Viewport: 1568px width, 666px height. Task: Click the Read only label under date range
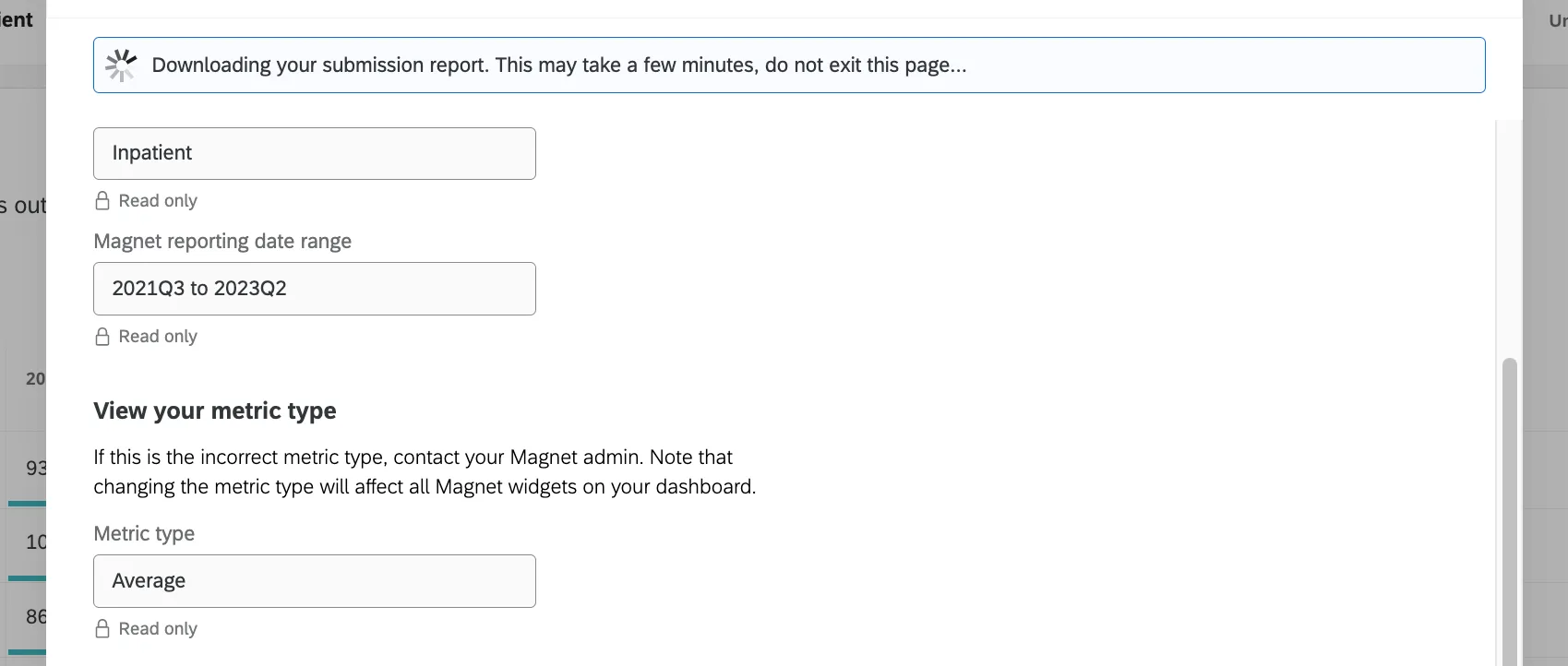pos(158,337)
